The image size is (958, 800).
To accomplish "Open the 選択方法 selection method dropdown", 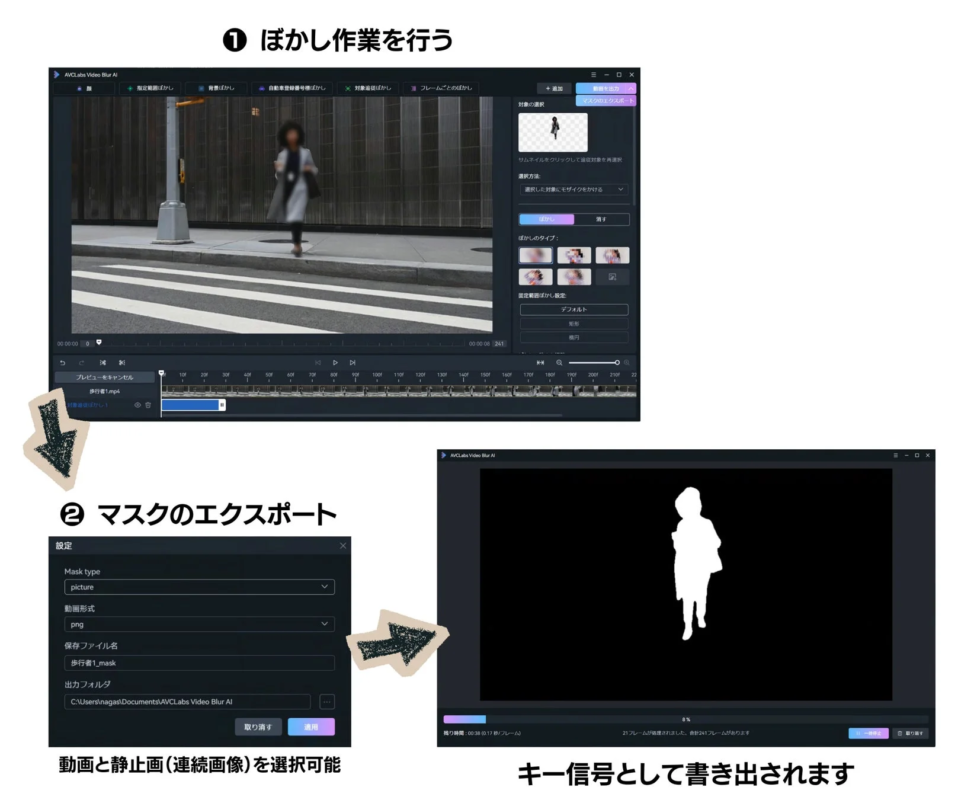I will click(575, 189).
